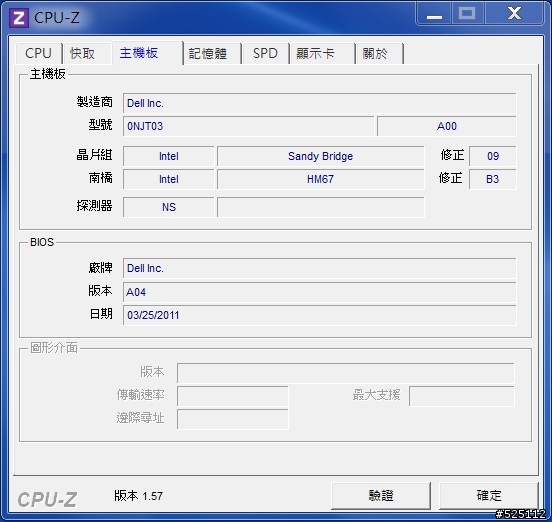This screenshot has width=552, height=522.
Task: Click the 日期 label in BIOS
Action: pos(101,314)
